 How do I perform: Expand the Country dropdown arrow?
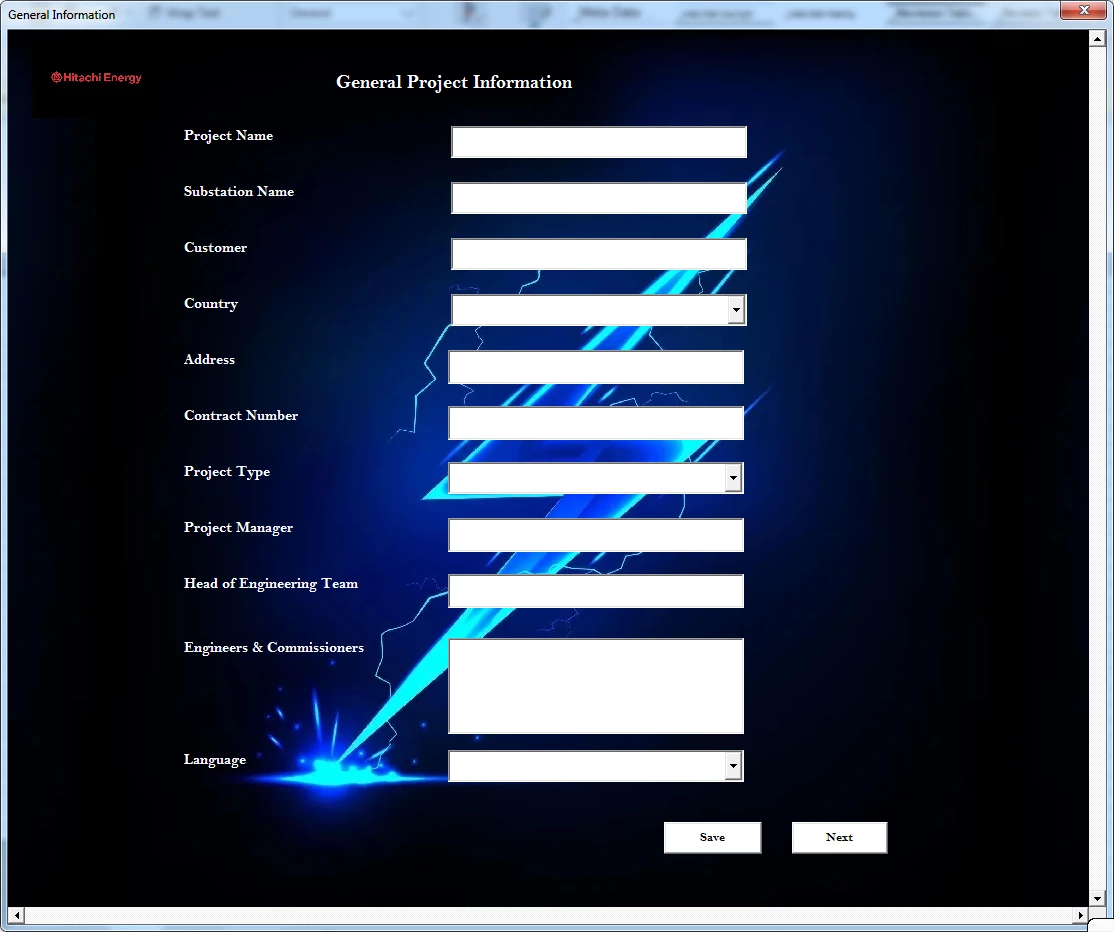click(x=736, y=311)
